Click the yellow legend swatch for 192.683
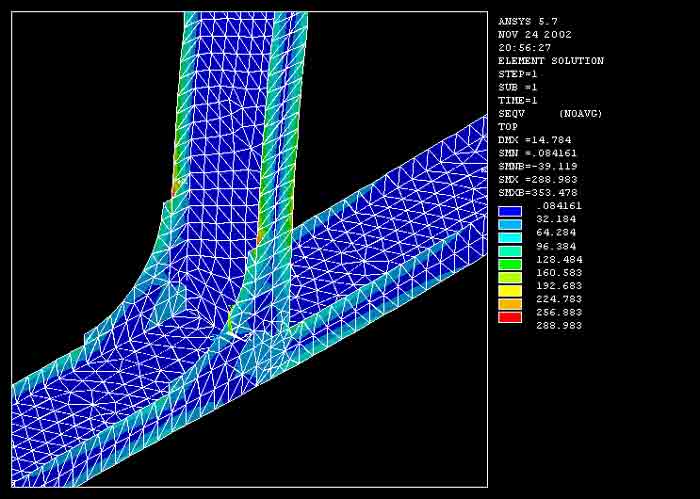 point(510,291)
